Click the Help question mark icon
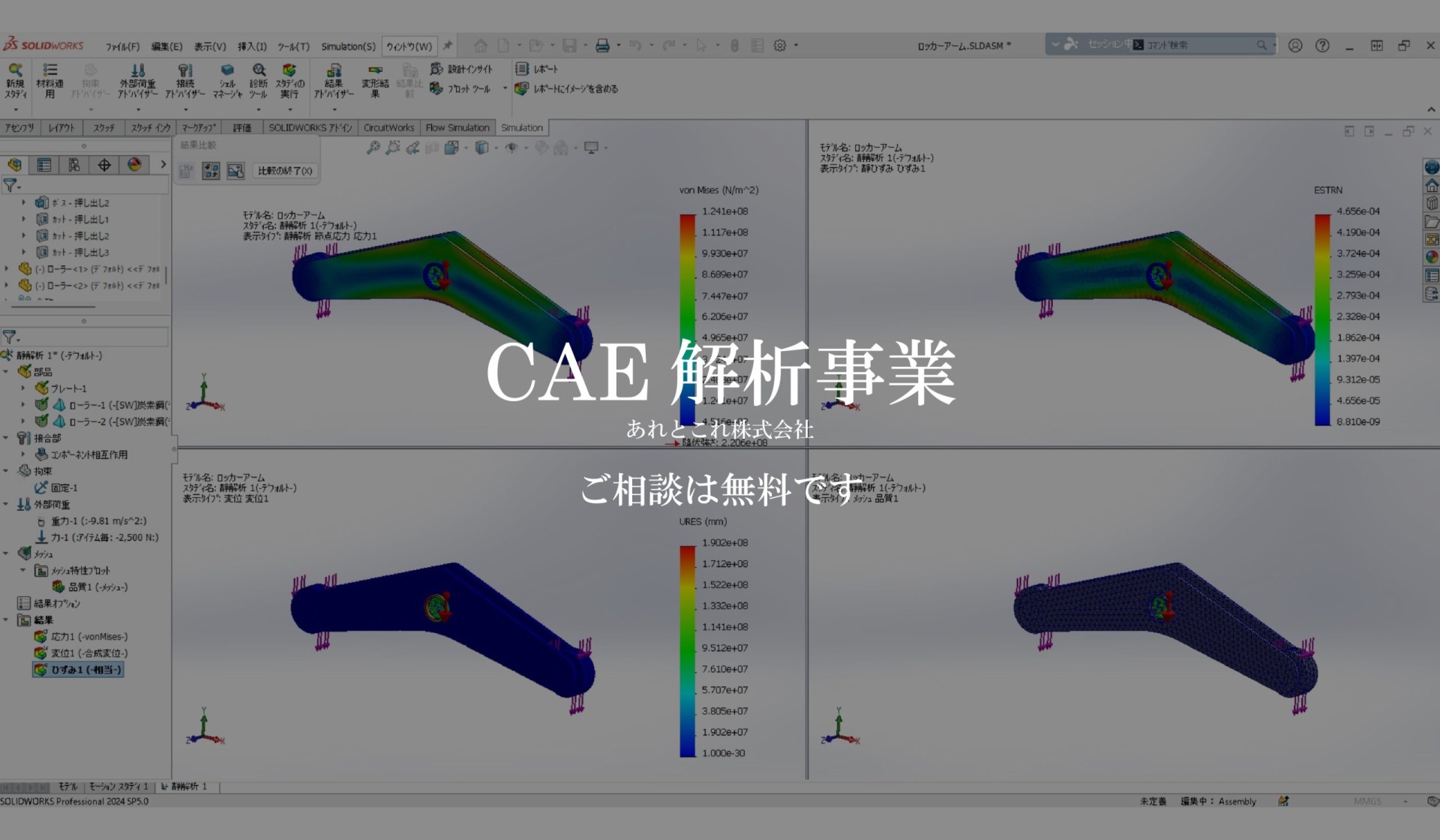 tap(1322, 46)
